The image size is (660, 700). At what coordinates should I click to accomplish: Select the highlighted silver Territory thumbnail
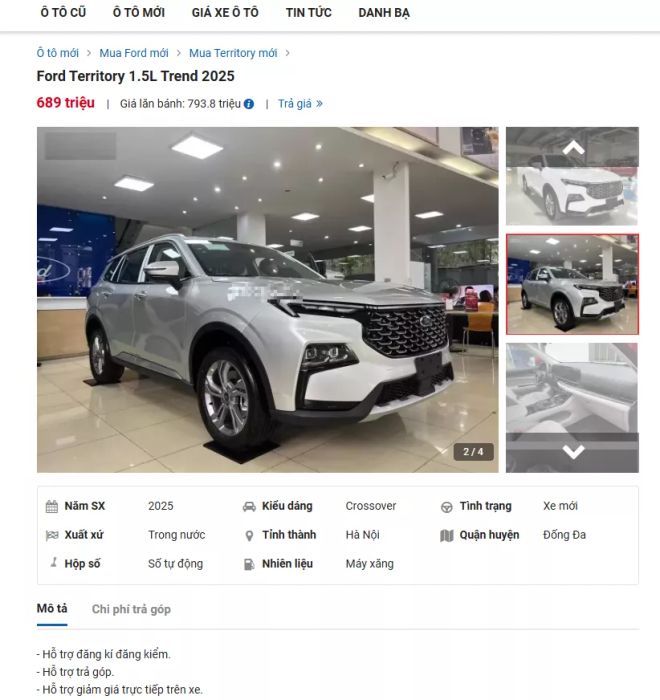click(572, 284)
